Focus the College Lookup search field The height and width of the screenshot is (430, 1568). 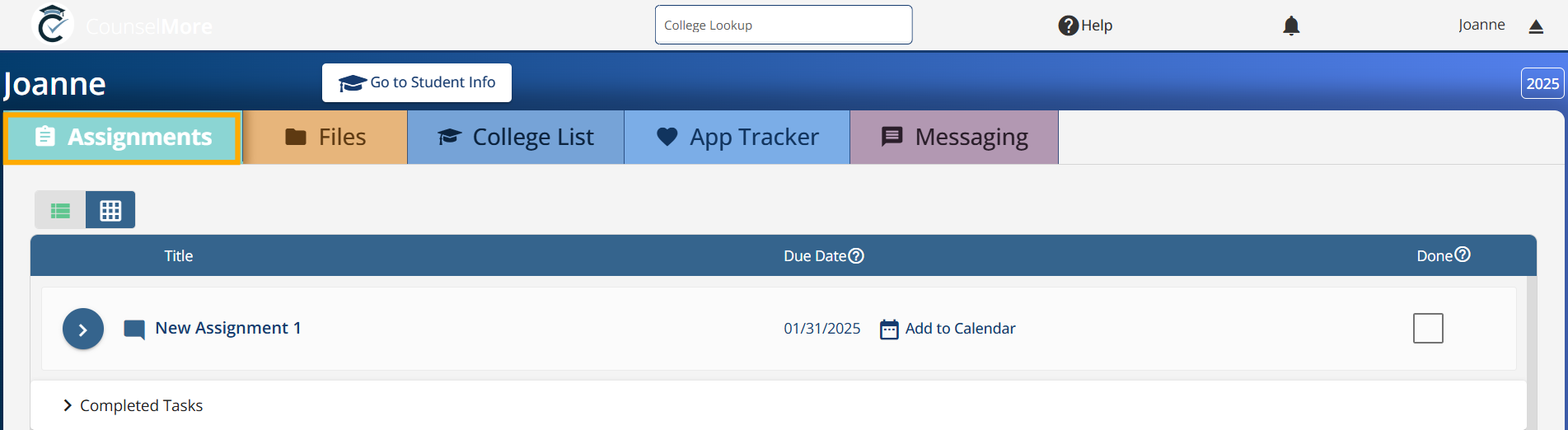click(x=784, y=25)
